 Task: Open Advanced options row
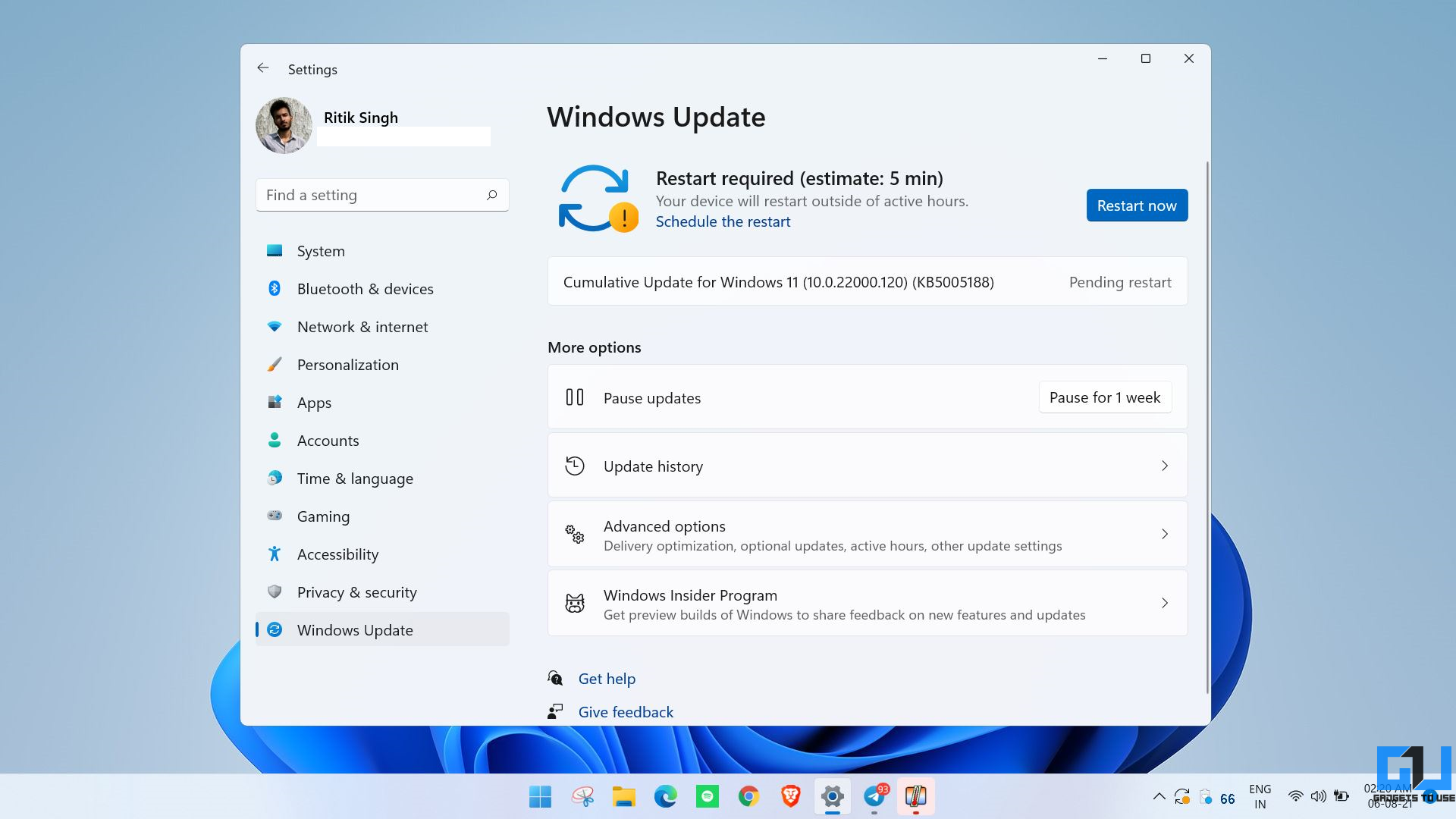[x=868, y=535]
